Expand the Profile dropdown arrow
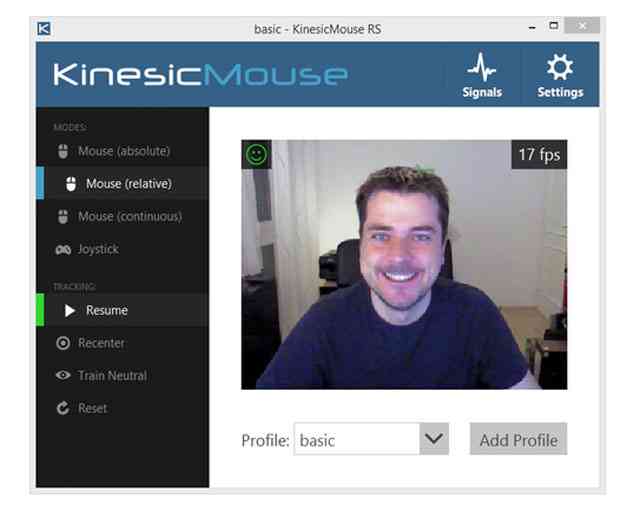 click(433, 439)
